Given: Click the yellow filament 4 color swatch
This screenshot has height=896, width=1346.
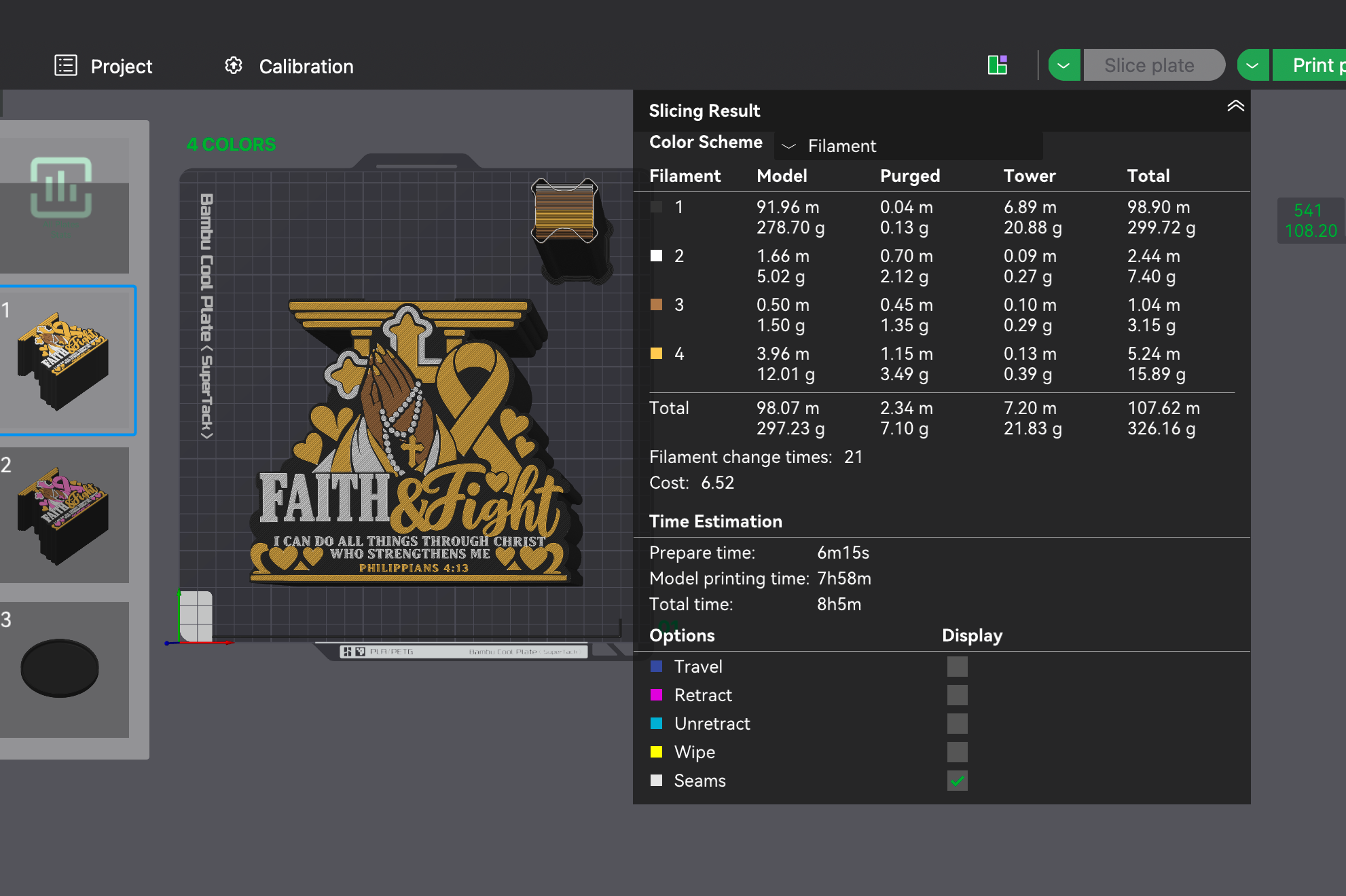Looking at the screenshot, I should coord(656,354).
